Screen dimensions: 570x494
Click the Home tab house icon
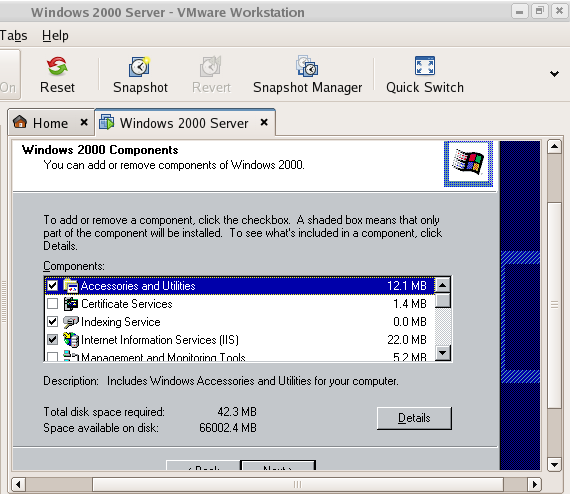click(x=20, y=122)
